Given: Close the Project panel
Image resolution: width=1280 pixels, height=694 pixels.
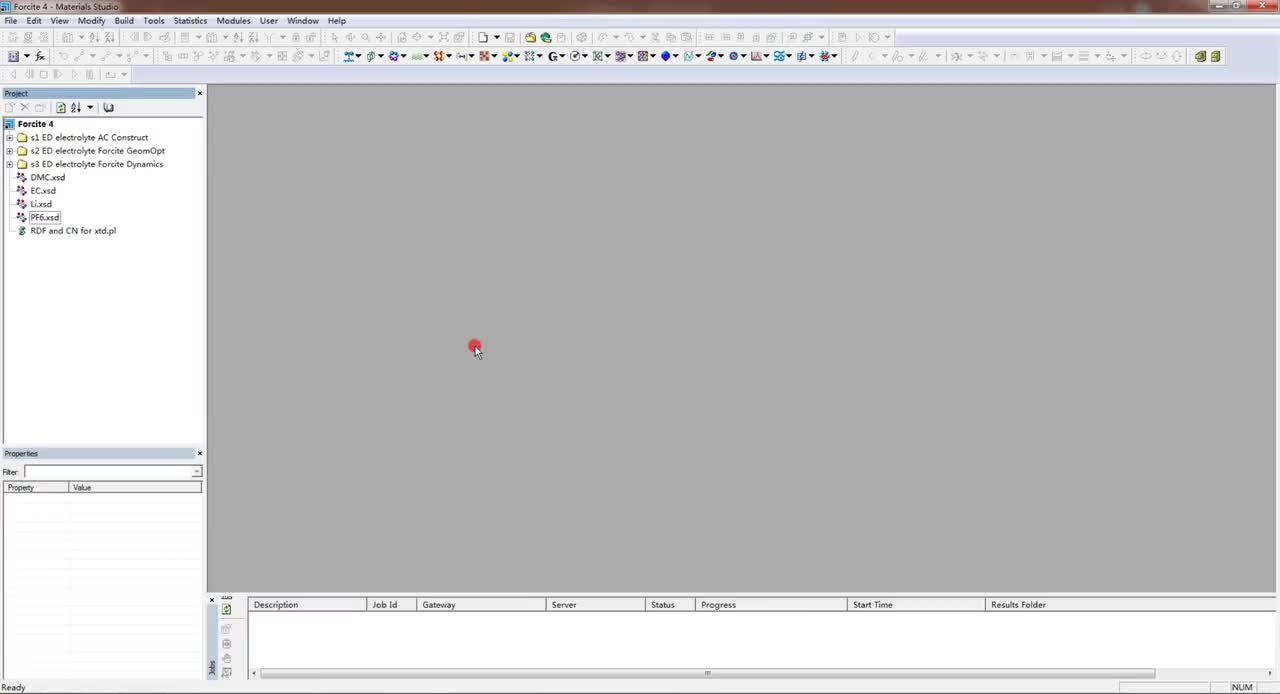Looking at the screenshot, I should [x=199, y=93].
